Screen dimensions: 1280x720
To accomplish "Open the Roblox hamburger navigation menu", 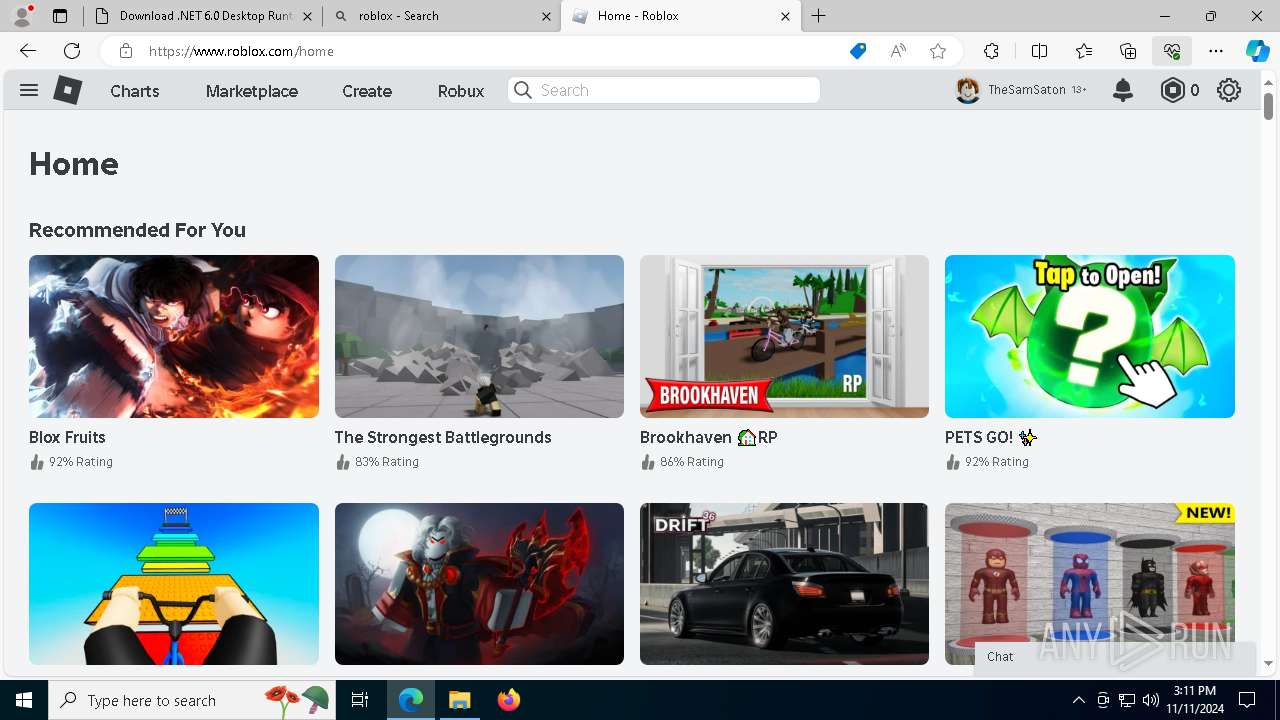I will pos(29,90).
